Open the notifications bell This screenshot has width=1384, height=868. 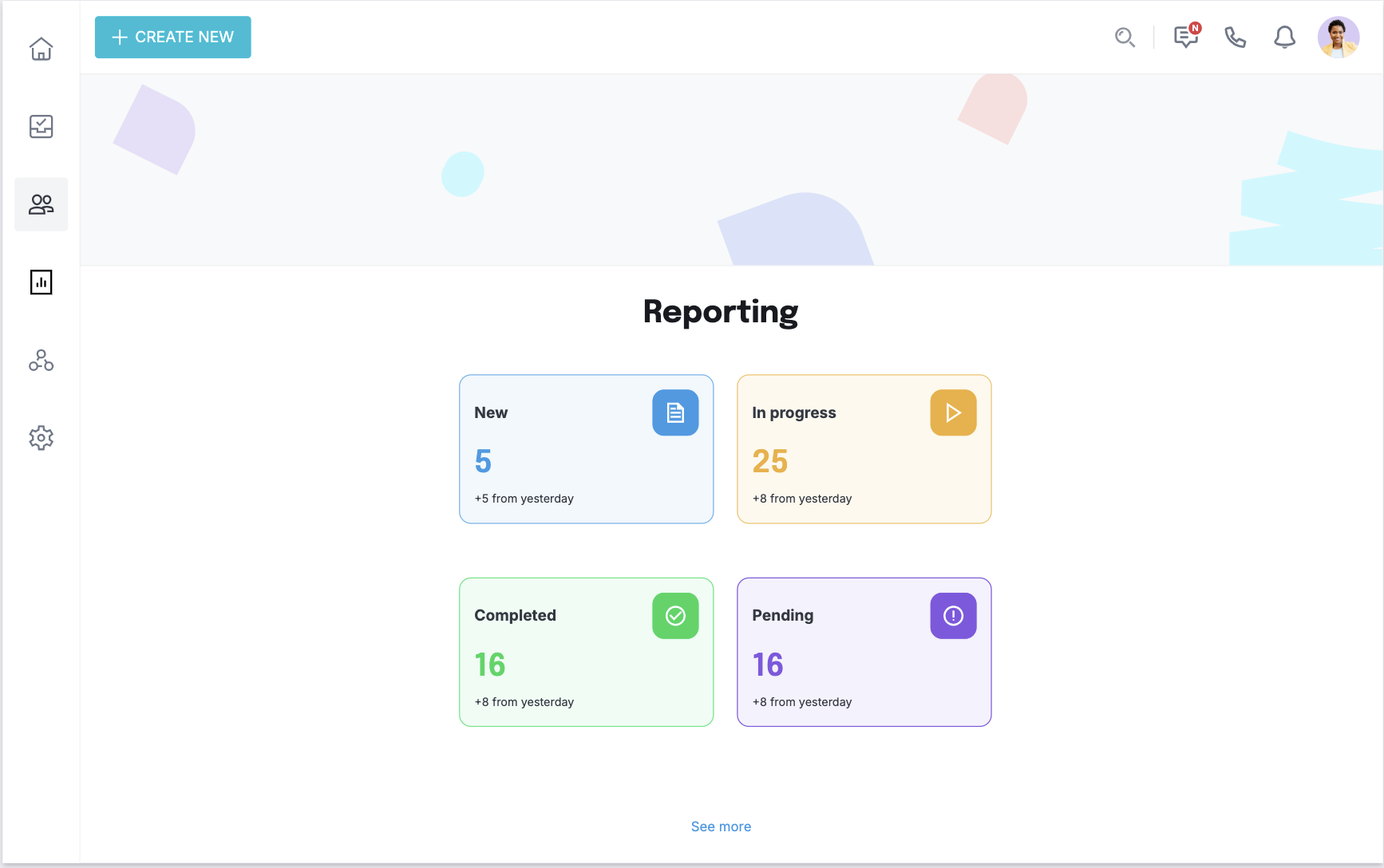tap(1284, 37)
